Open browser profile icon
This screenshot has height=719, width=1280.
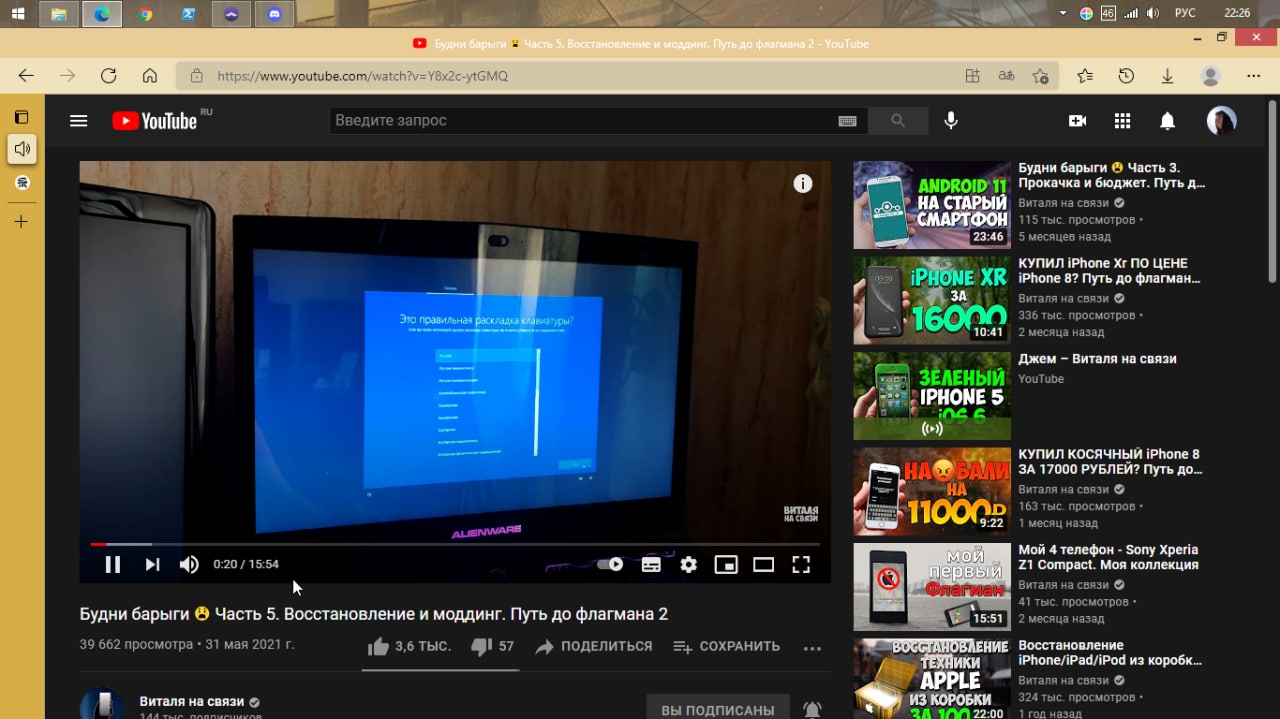point(1210,76)
